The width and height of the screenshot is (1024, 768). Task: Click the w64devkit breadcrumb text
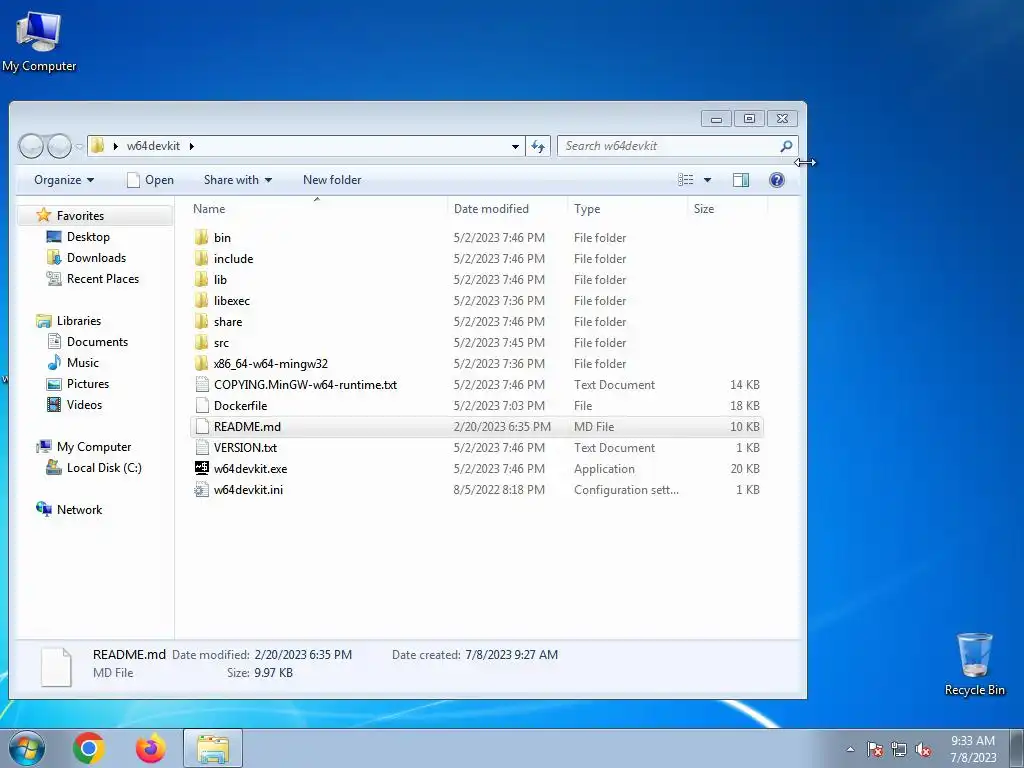(x=153, y=146)
